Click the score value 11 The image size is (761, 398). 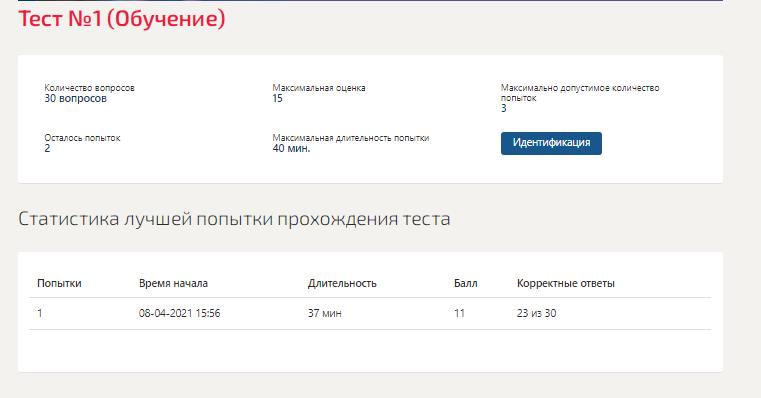point(459,314)
